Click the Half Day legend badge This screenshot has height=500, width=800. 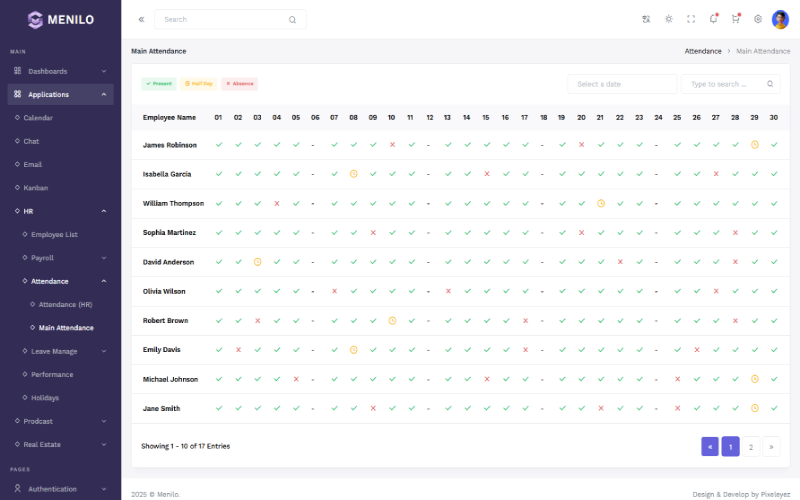click(x=198, y=84)
